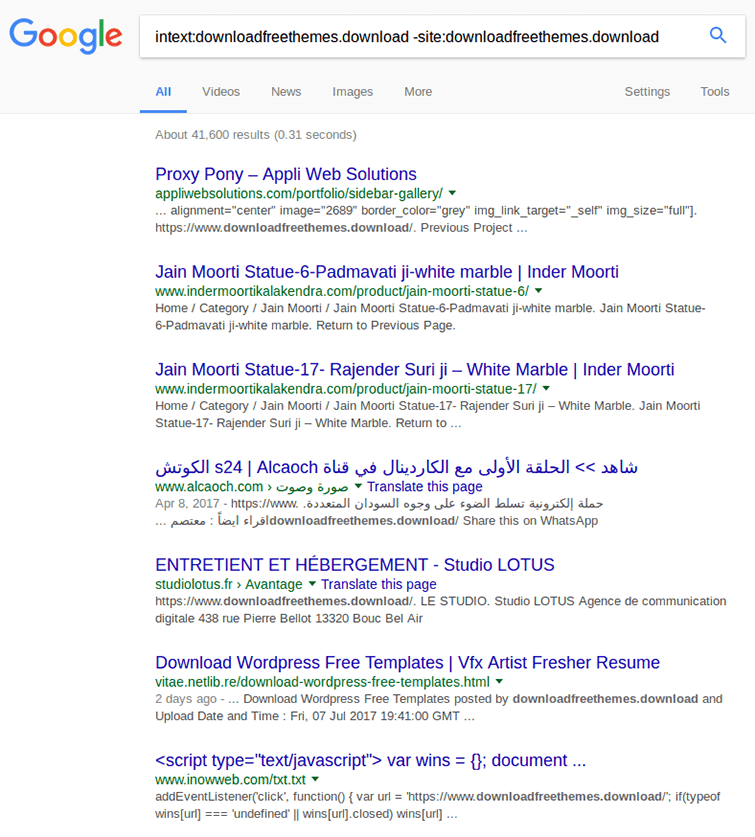755x837 pixels.
Task: Select the All tab
Action: (163, 92)
